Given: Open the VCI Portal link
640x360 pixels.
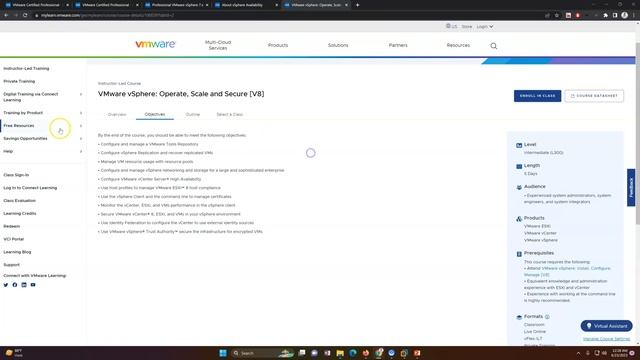Looking at the screenshot, I should point(13,239).
